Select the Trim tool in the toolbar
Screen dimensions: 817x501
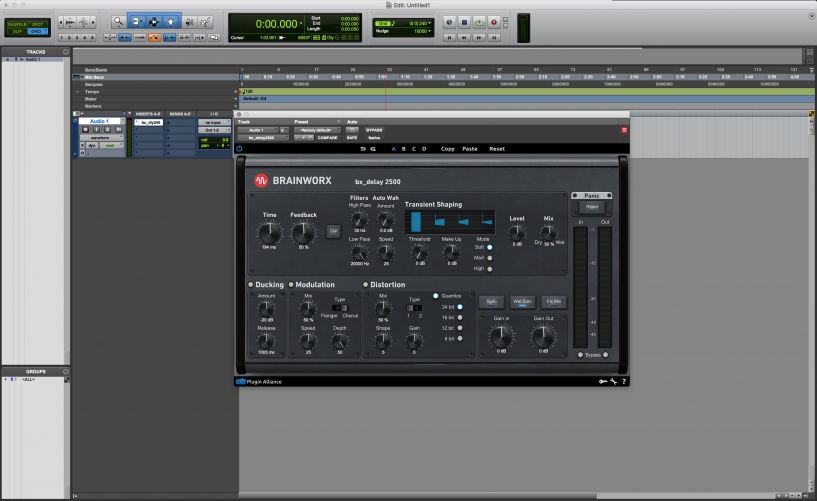coord(137,21)
